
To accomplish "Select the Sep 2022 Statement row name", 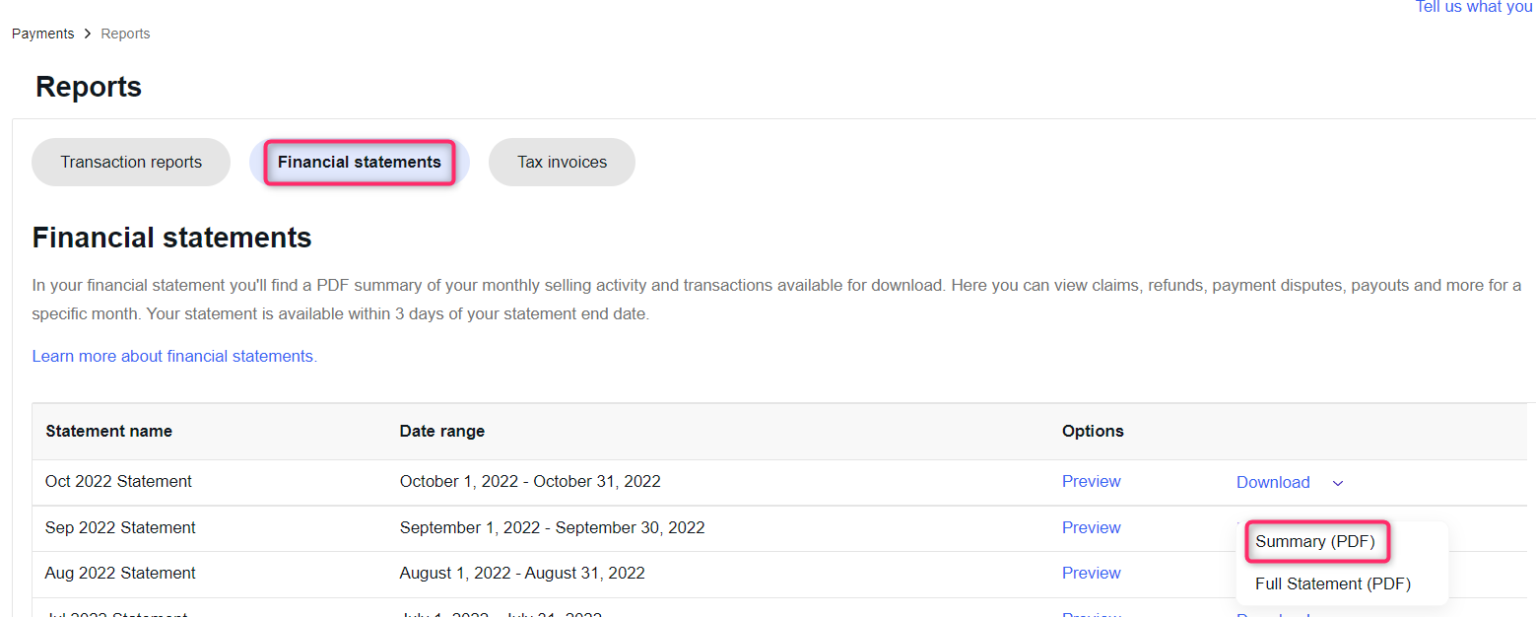I will [120, 527].
